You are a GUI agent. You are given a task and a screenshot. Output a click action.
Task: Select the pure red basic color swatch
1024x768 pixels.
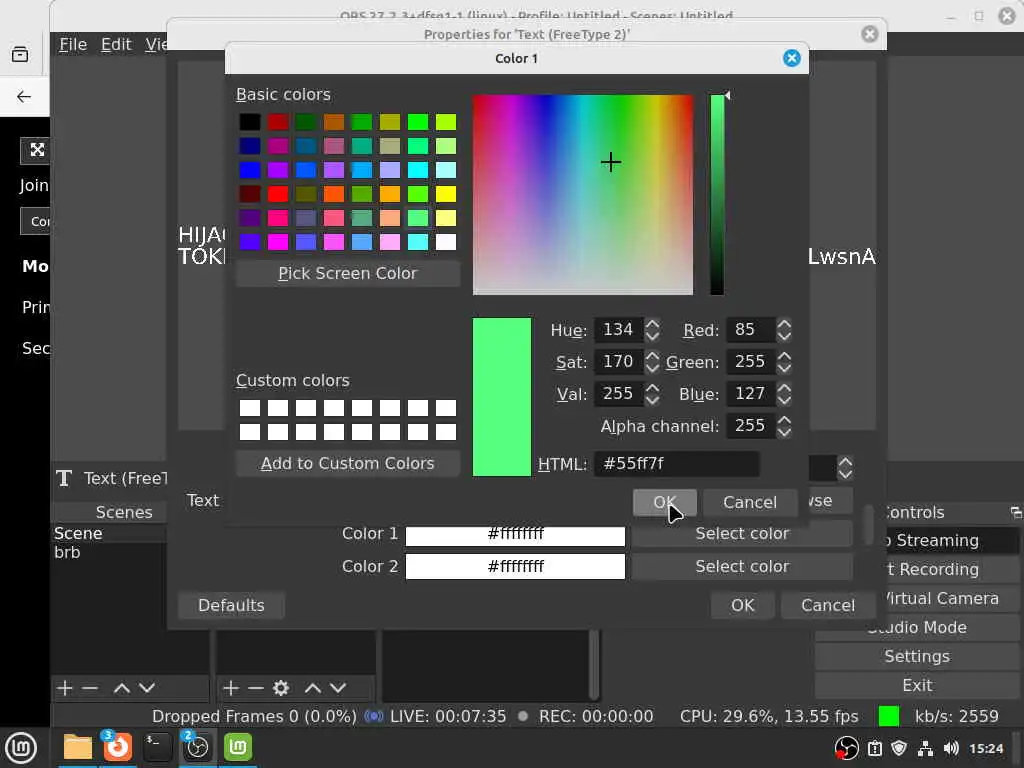278,194
